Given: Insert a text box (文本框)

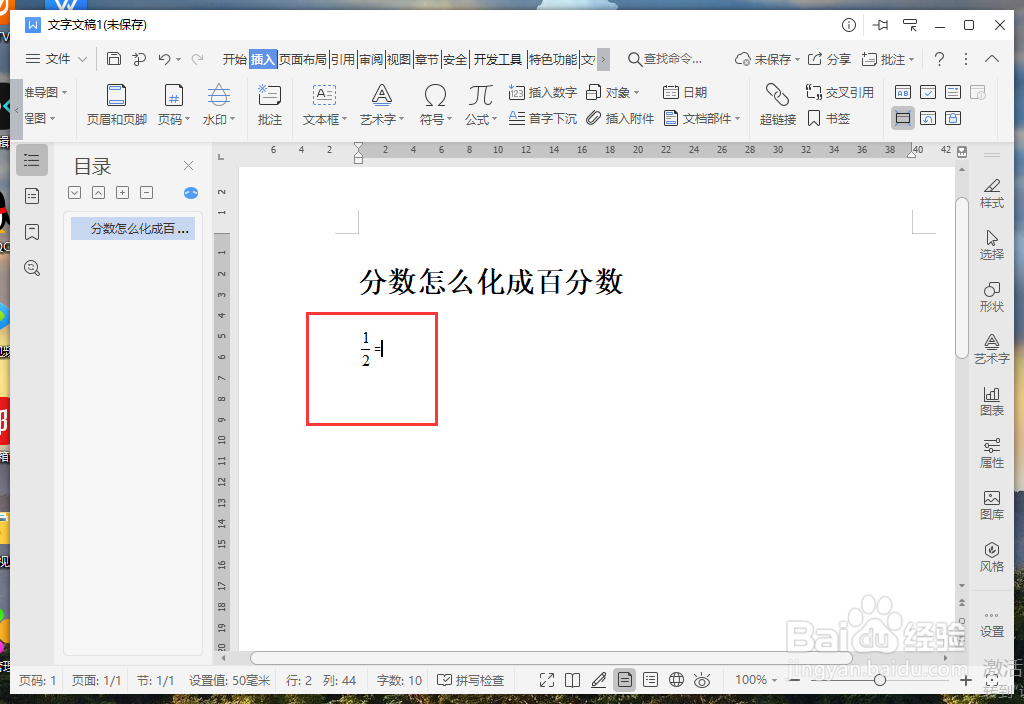Looking at the screenshot, I should tap(324, 104).
